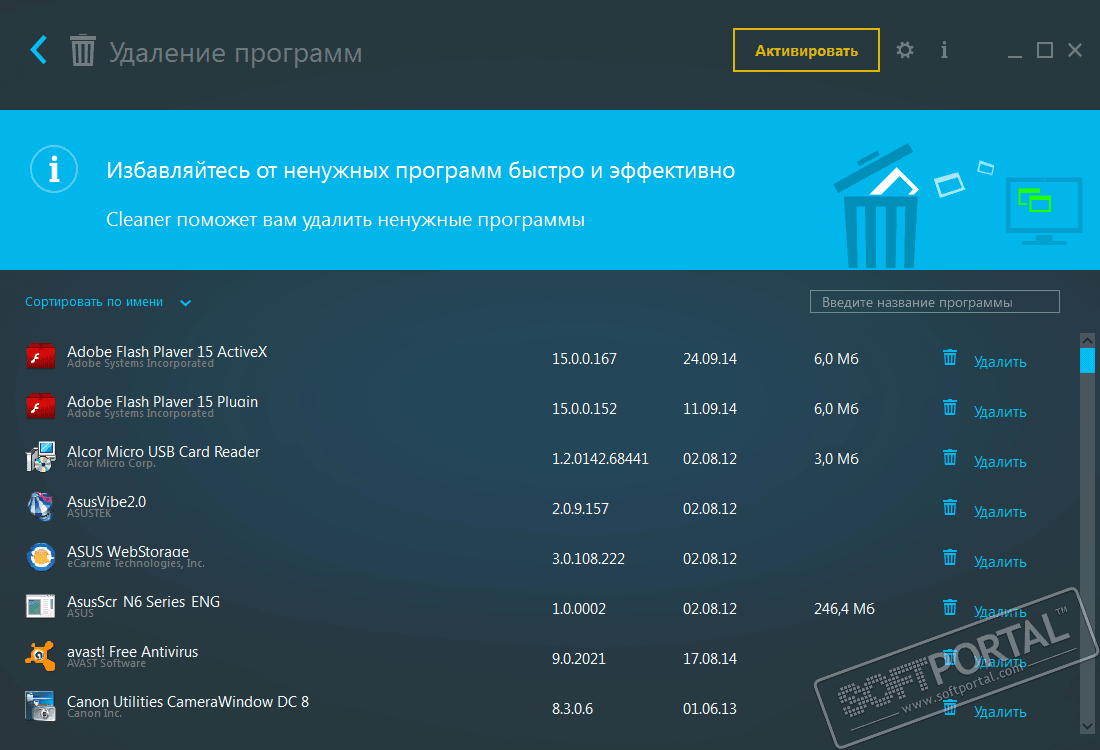Click Удалить for Alcor Micro USB Card Reader
Image resolution: width=1100 pixels, height=750 pixels.
(1000, 462)
